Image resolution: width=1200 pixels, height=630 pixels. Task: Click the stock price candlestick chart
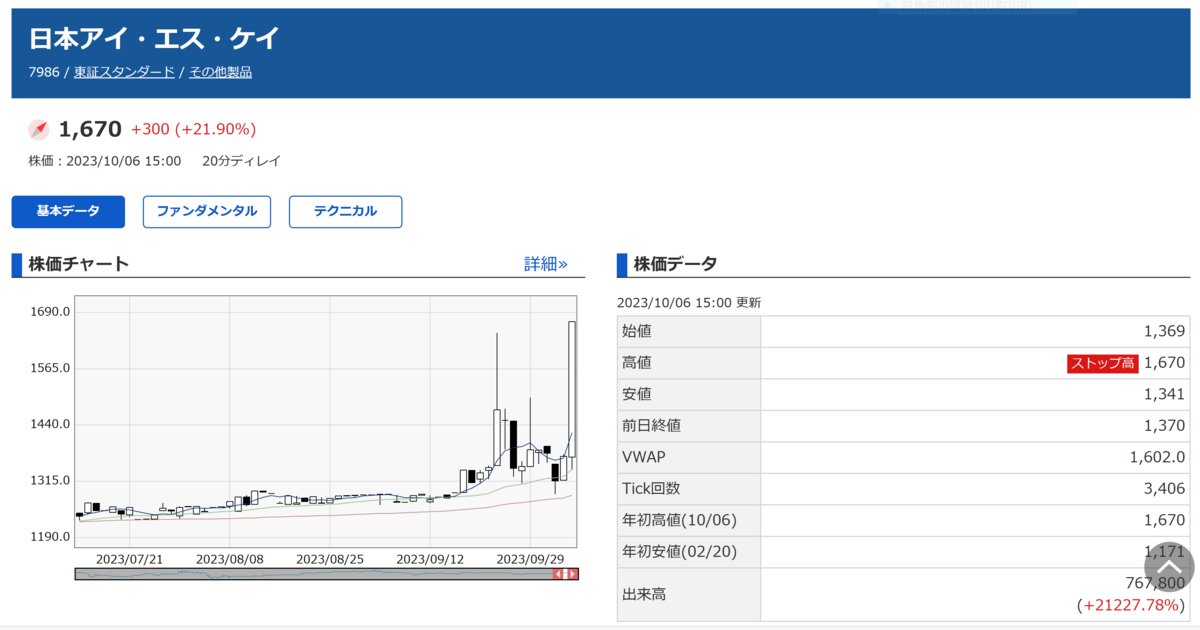(326, 421)
